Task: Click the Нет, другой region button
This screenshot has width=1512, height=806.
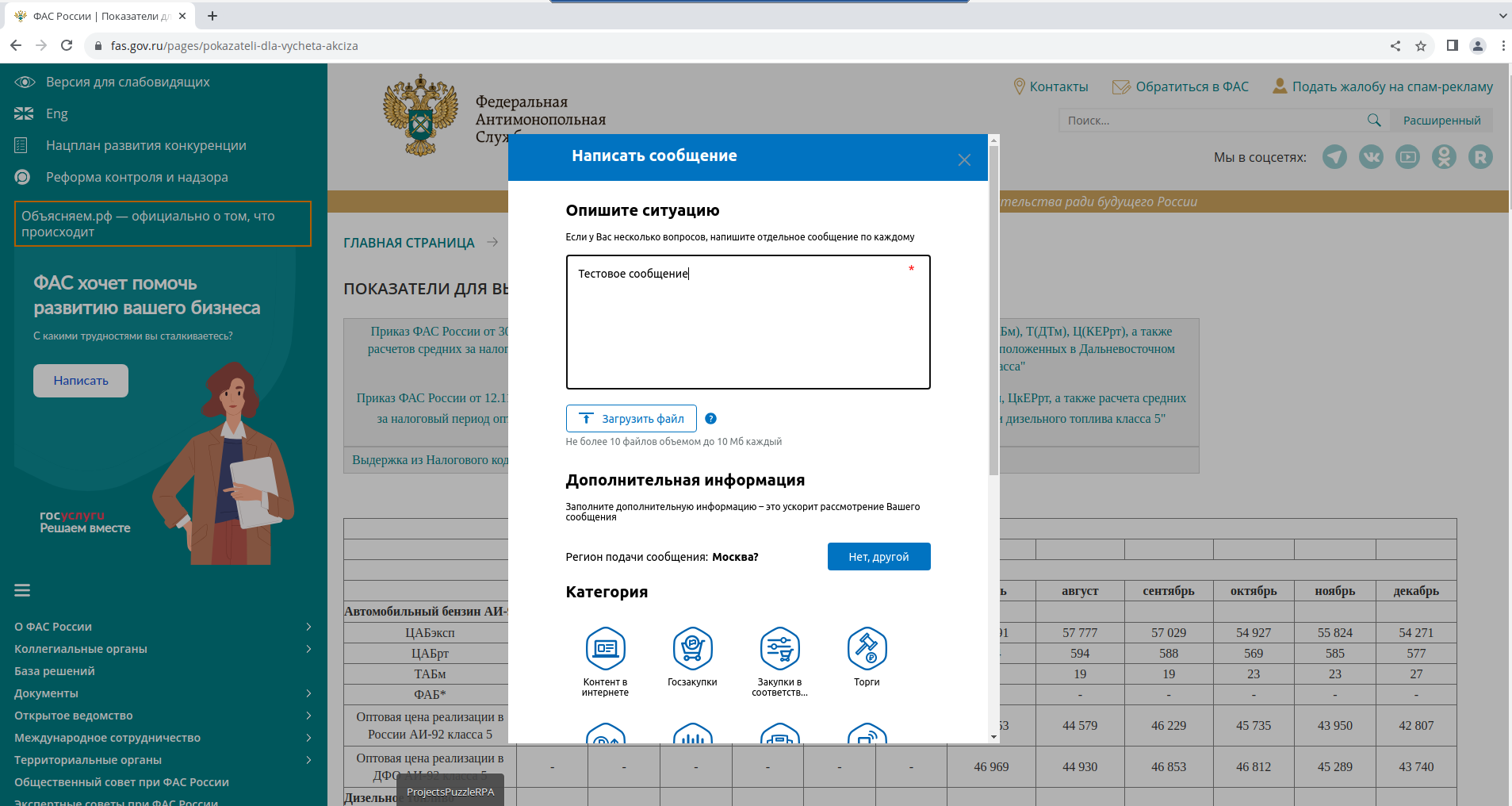Action: [878, 557]
